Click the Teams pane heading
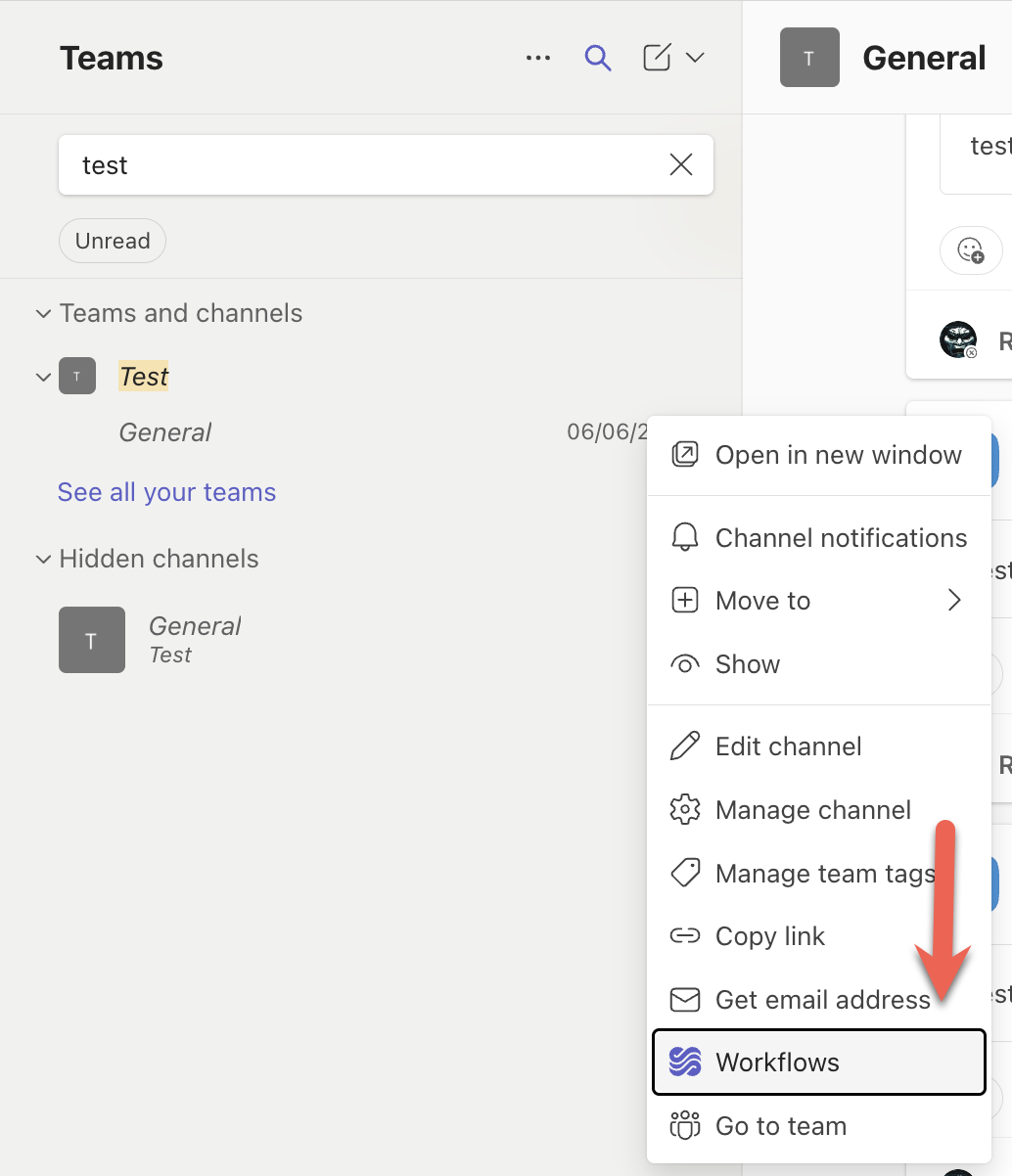The height and width of the screenshot is (1176, 1012). (112, 59)
